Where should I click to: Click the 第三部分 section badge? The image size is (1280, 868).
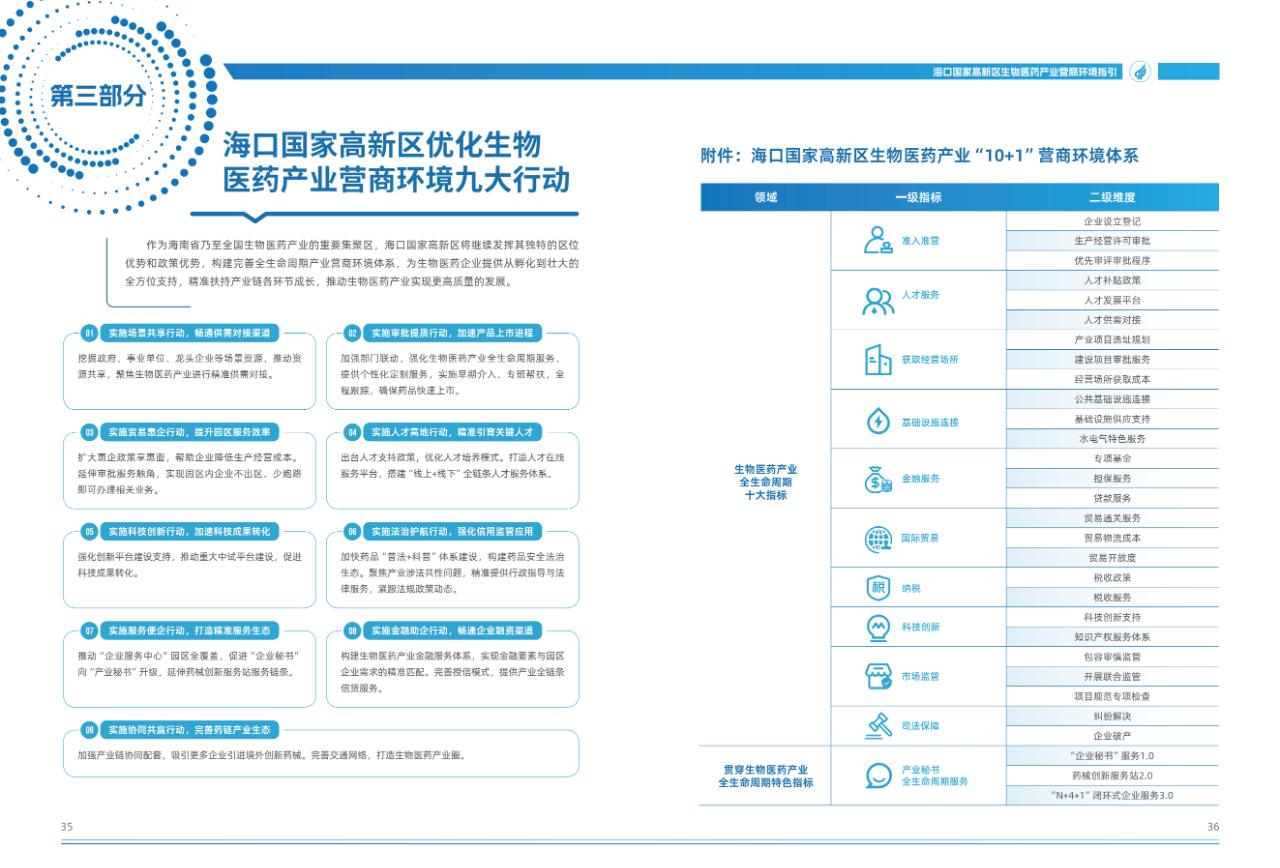click(x=97, y=96)
